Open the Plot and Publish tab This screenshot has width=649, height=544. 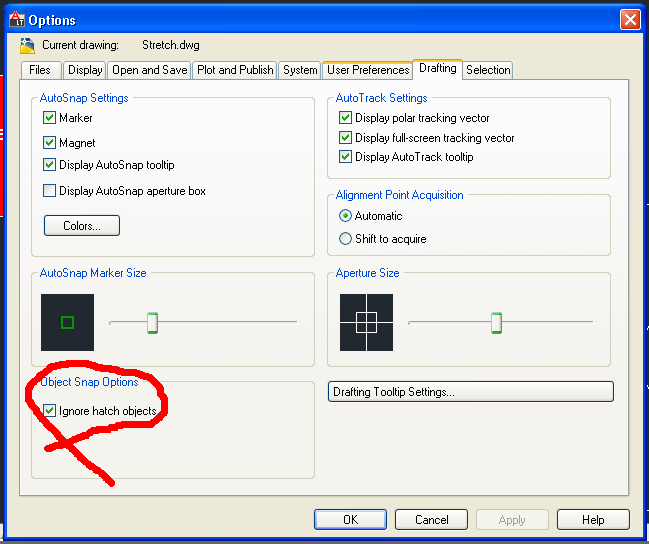(235, 70)
